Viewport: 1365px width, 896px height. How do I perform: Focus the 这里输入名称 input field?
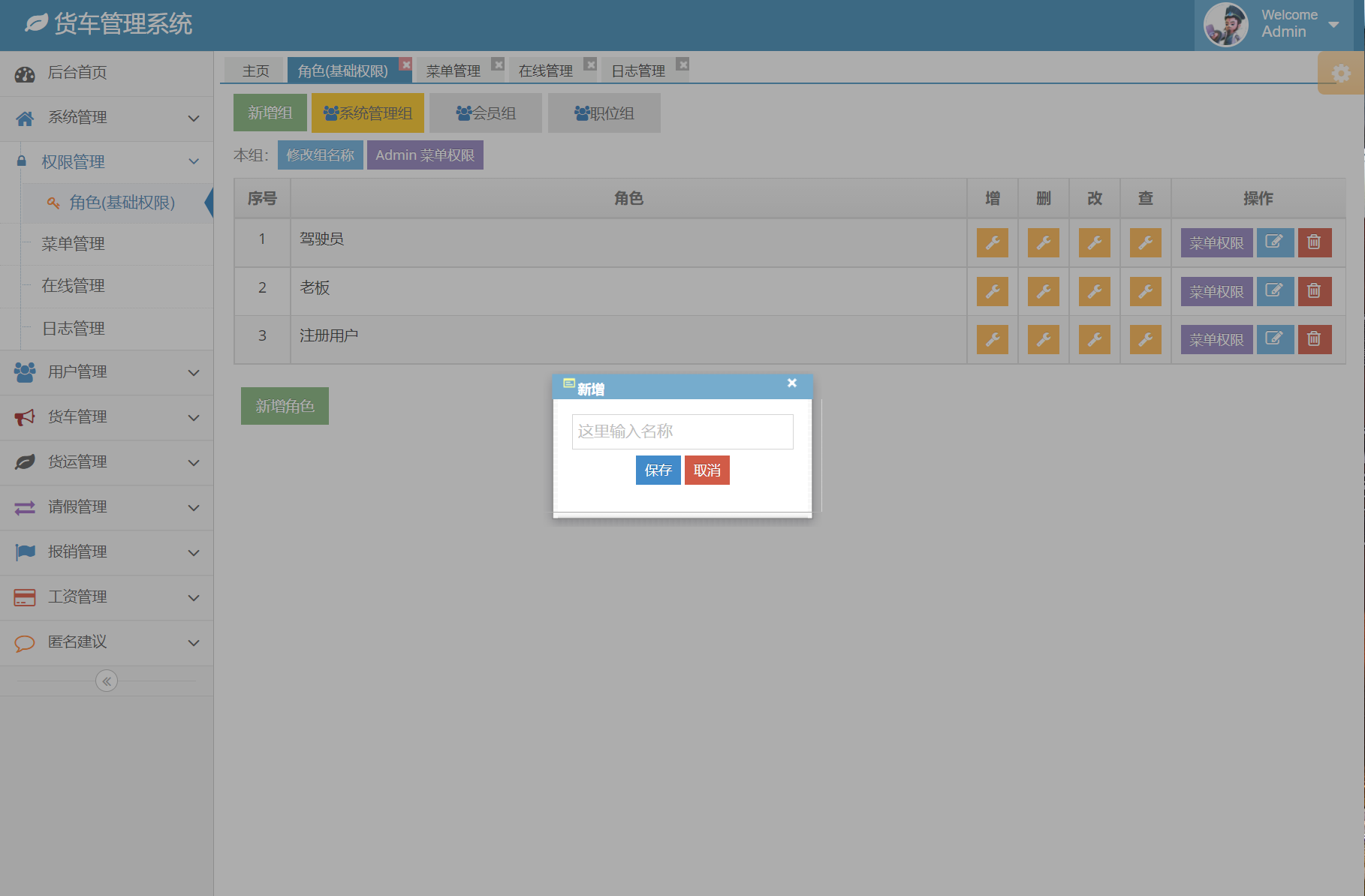(x=682, y=431)
